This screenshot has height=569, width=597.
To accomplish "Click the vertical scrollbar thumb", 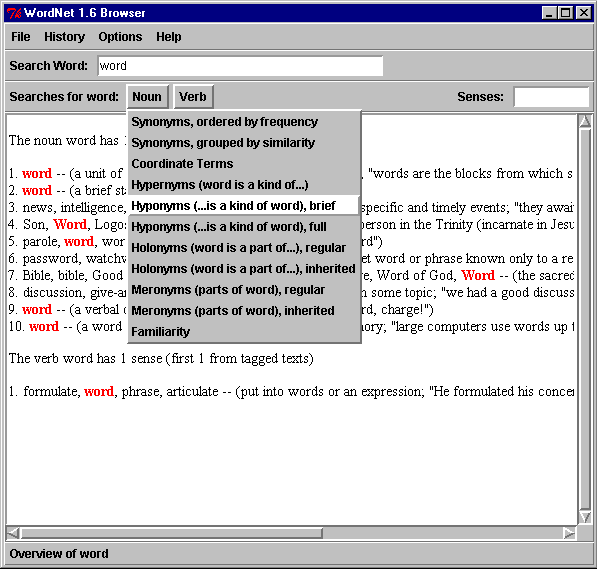I will coord(585,320).
